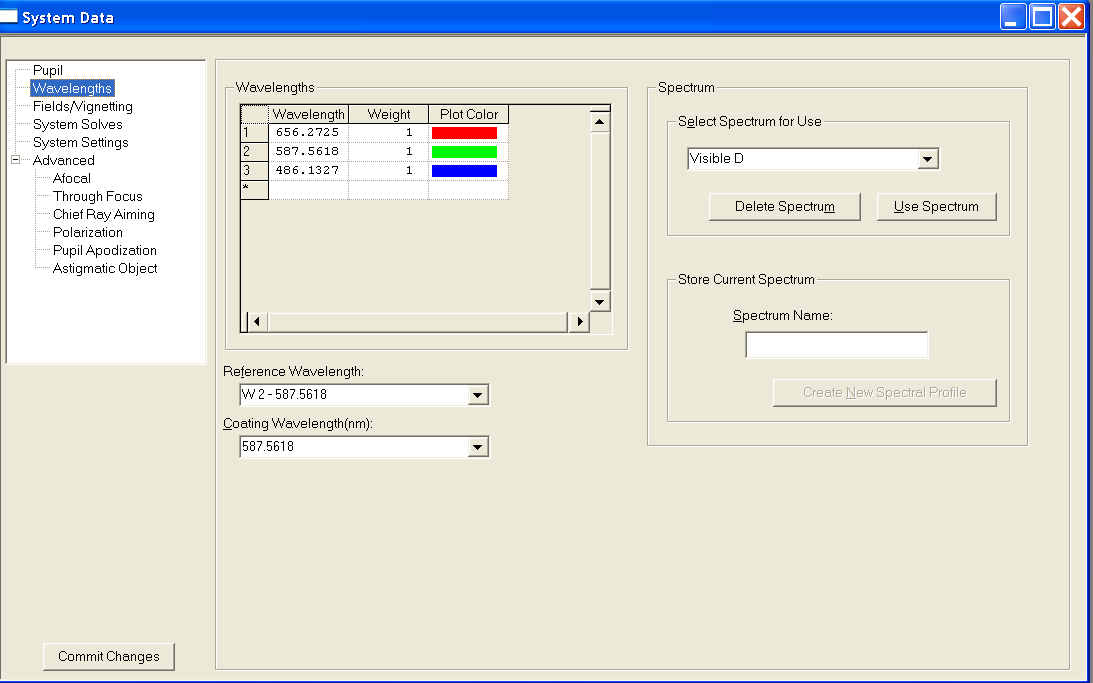Click the System Data window title icon
Screen dimensions: 1093x683
click(10, 17)
